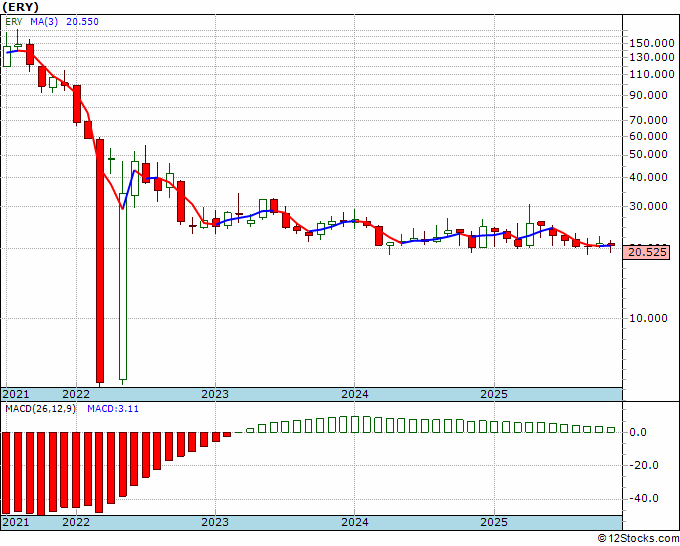Click 2022 on the MACD panel time axis
680x546 pixels.
tap(76, 522)
